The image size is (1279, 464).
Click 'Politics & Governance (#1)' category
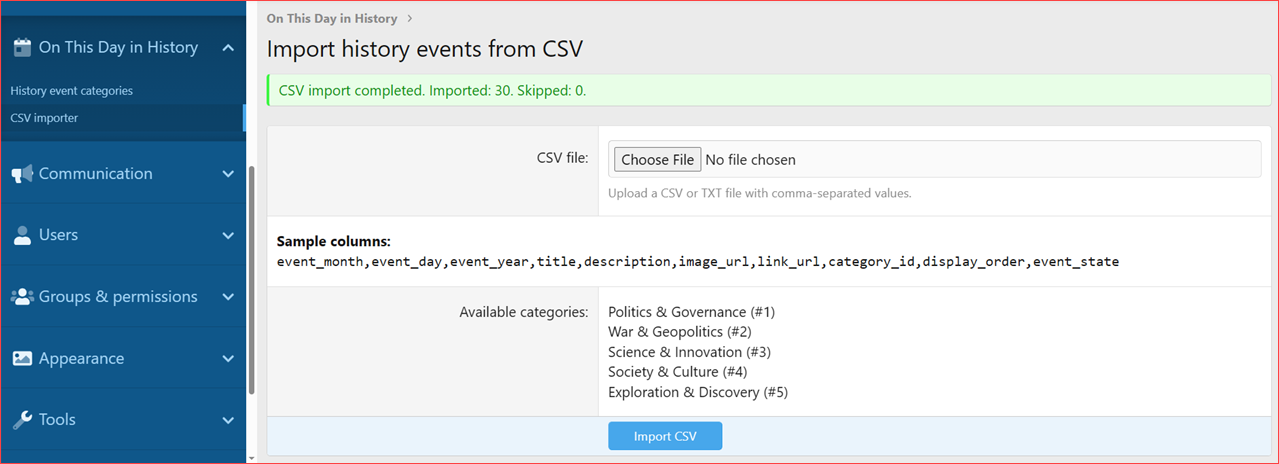691,312
